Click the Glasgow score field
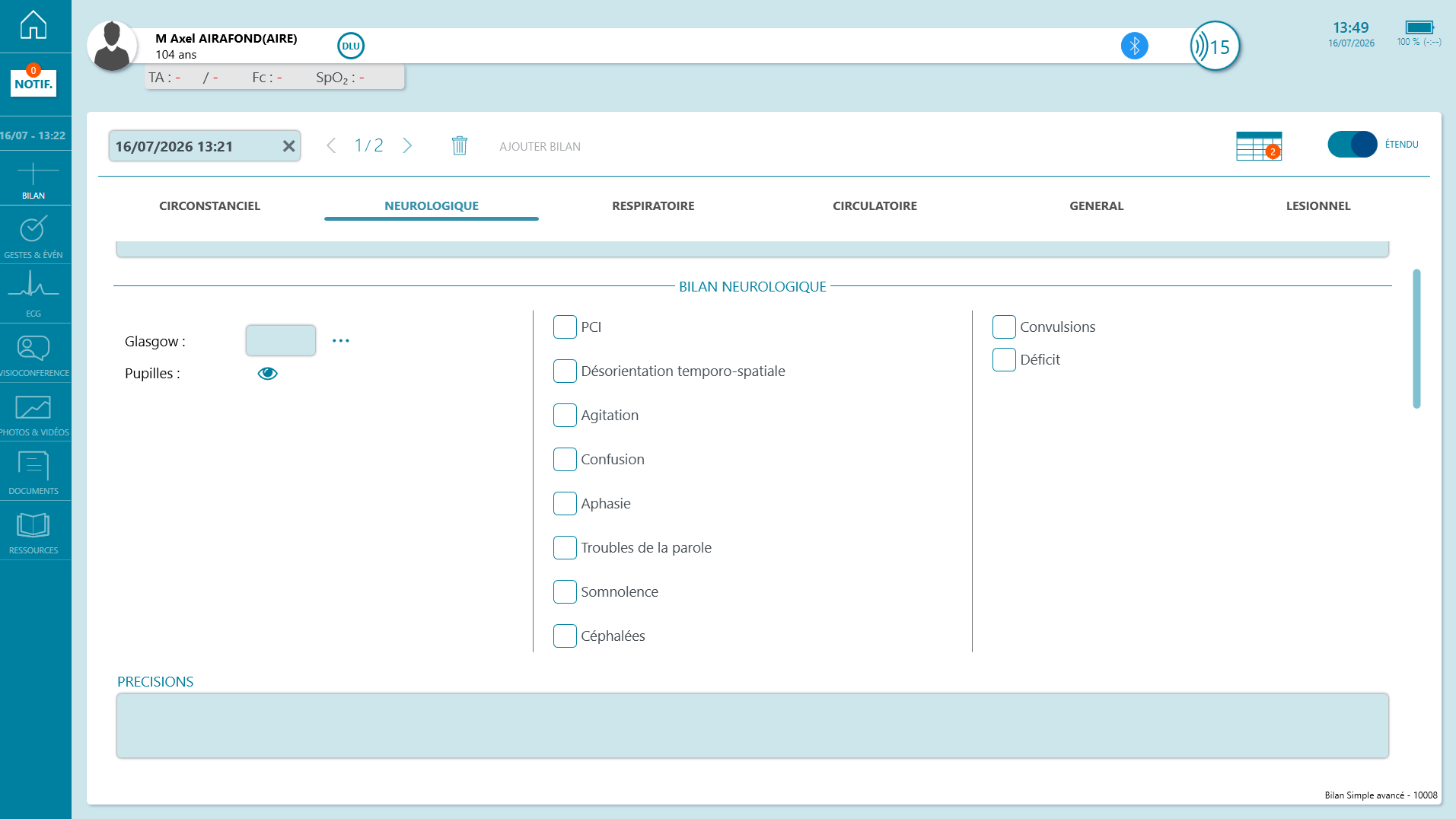1456x819 pixels. pyautogui.click(x=281, y=340)
